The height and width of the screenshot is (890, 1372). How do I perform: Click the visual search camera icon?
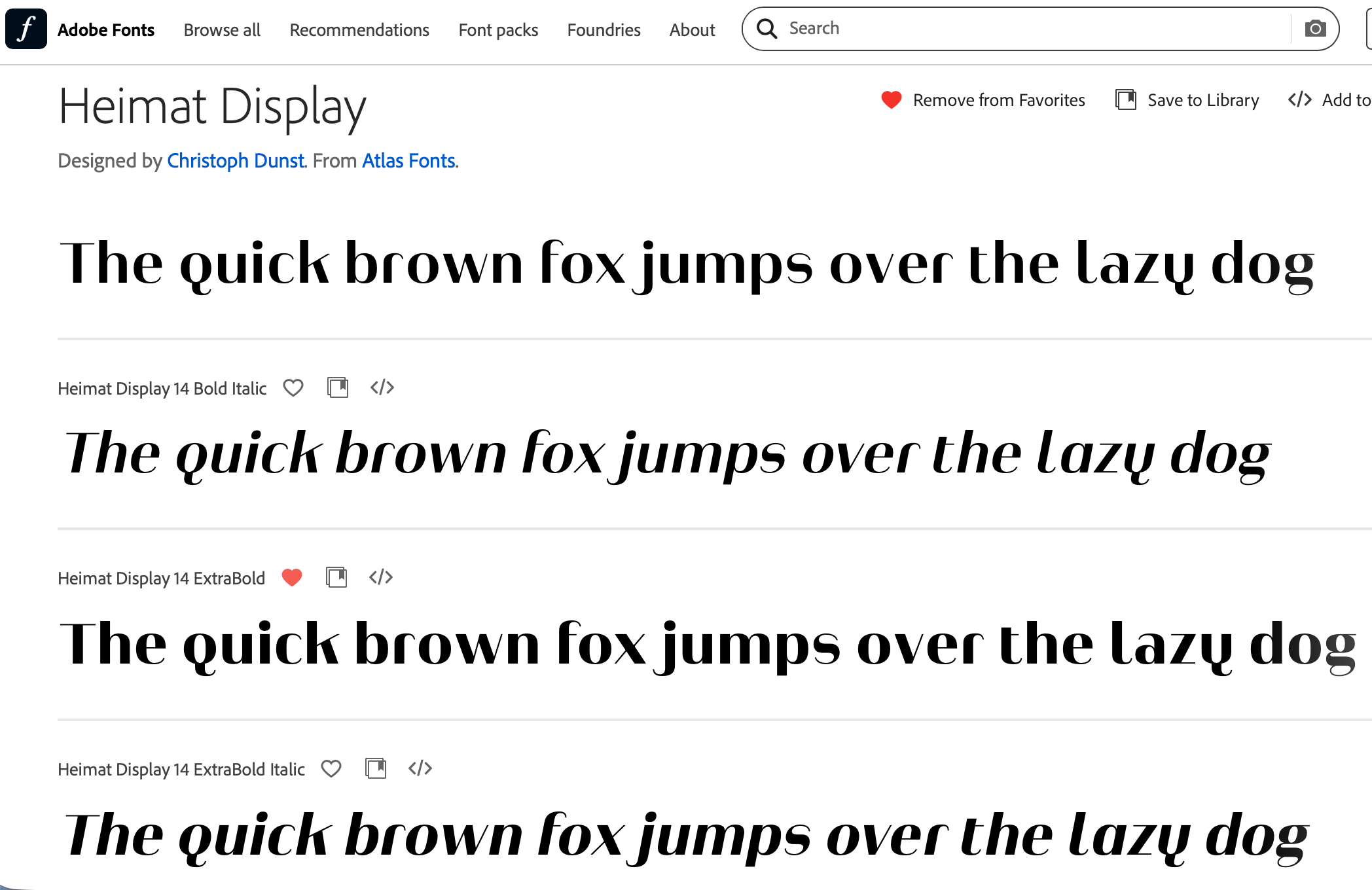1315,29
